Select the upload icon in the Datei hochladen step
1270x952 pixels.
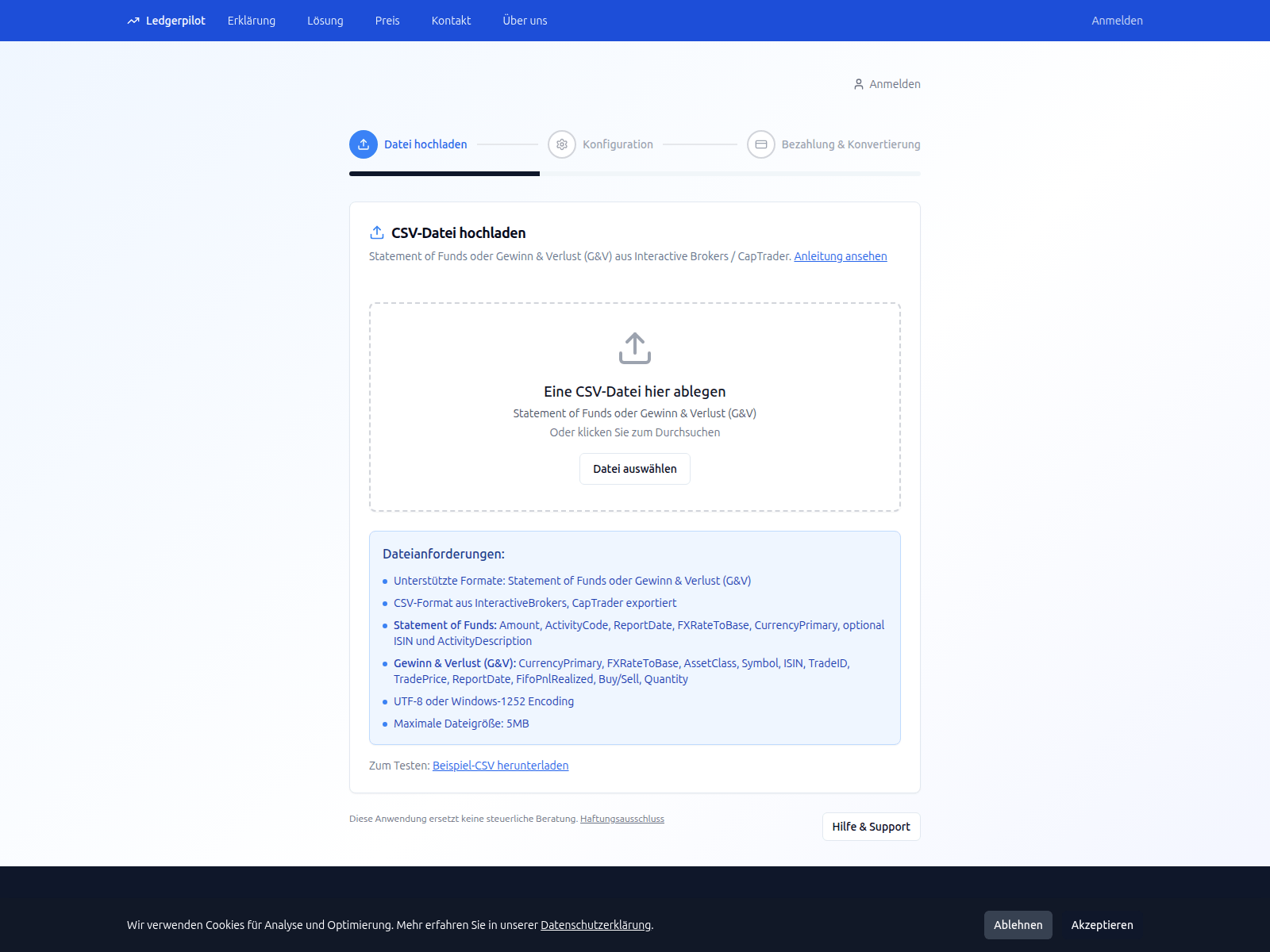pyautogui.click(x=363, y=144)
